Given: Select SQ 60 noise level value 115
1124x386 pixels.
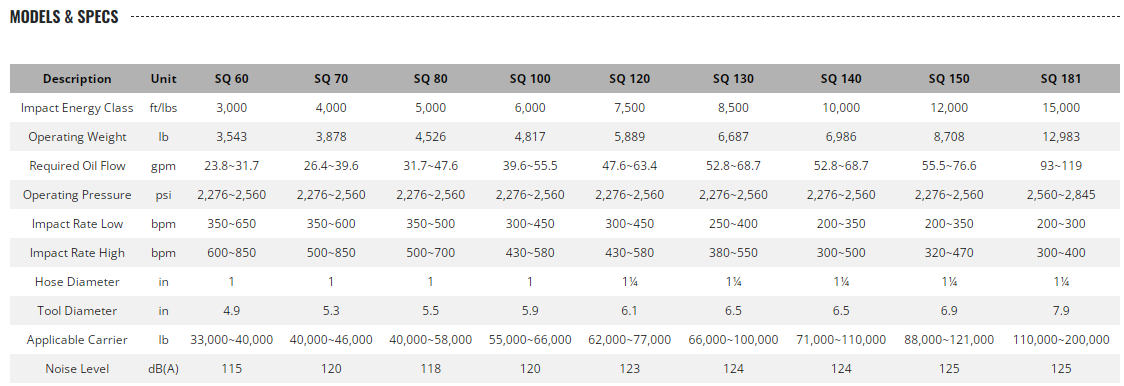Looking at the screenshot, I should pyautogui.click(x=232, y=369).
